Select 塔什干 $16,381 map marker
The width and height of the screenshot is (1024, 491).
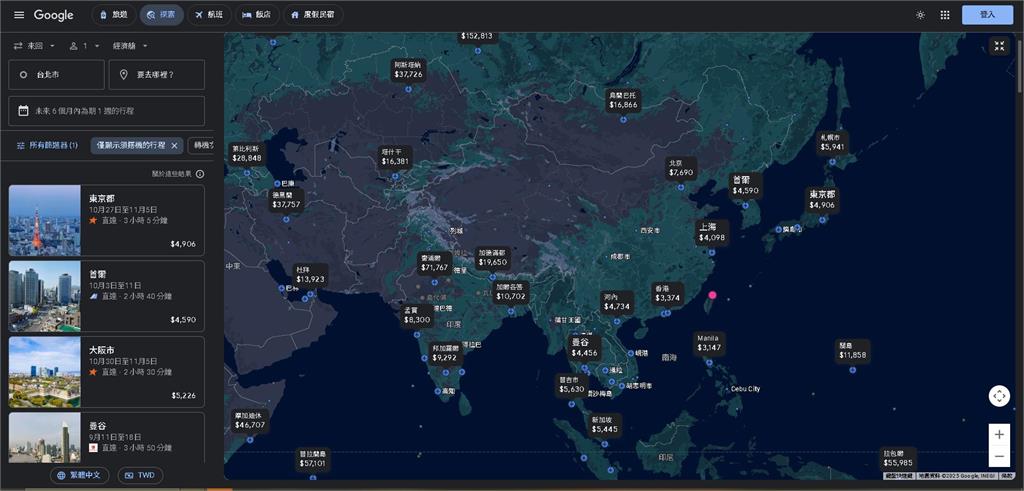point(395,157)
